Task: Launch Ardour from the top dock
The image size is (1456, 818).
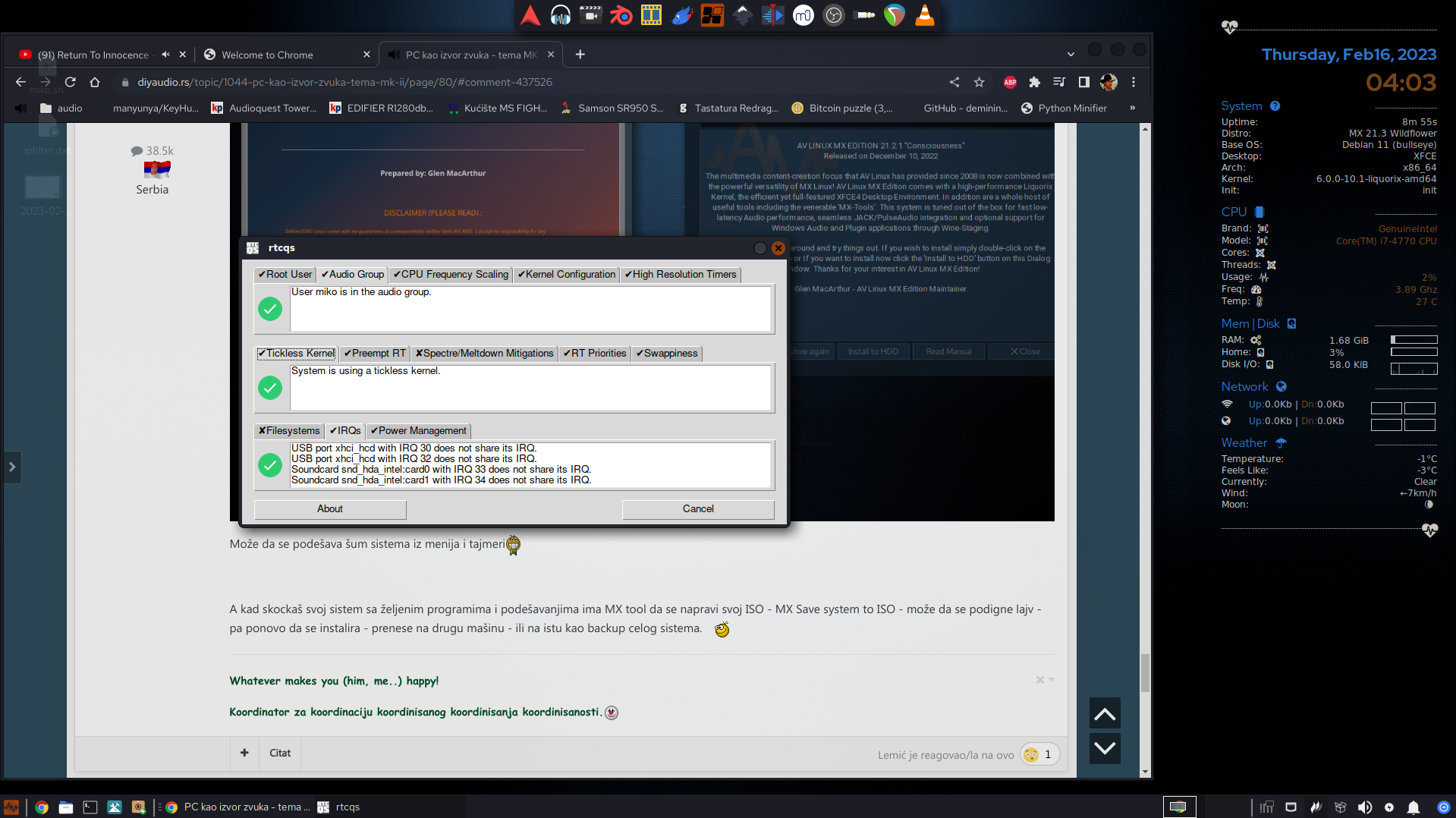Action: [x=530, y=15]
